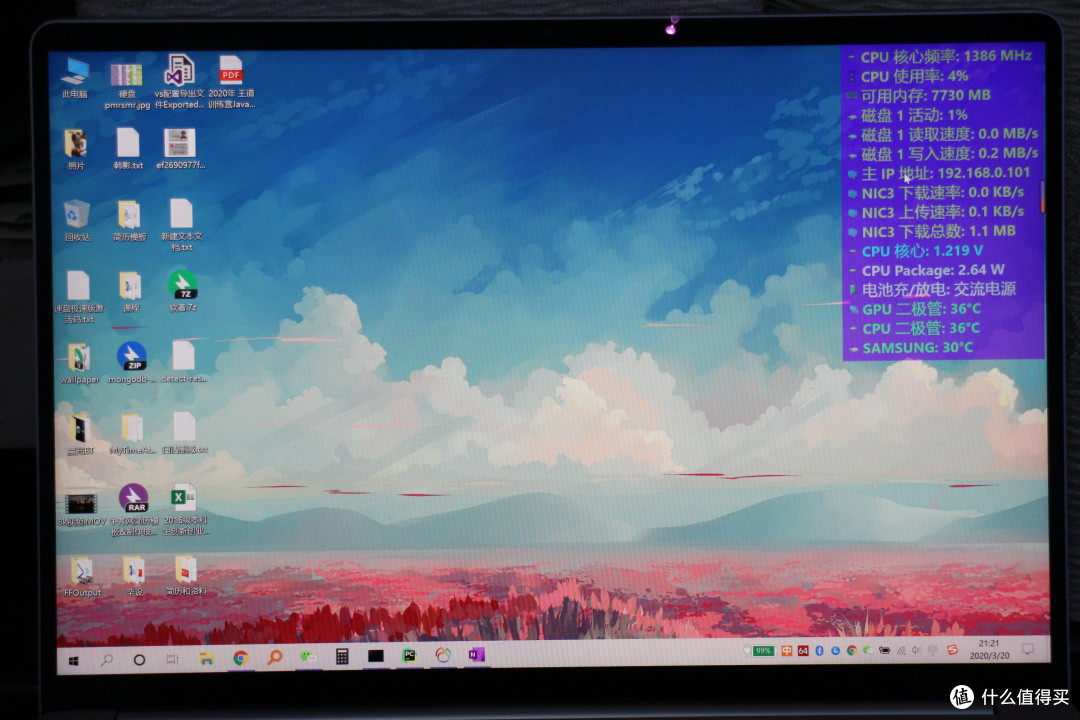Open Calculator from the taskbar
The image size is (1080, 720).
342,656
